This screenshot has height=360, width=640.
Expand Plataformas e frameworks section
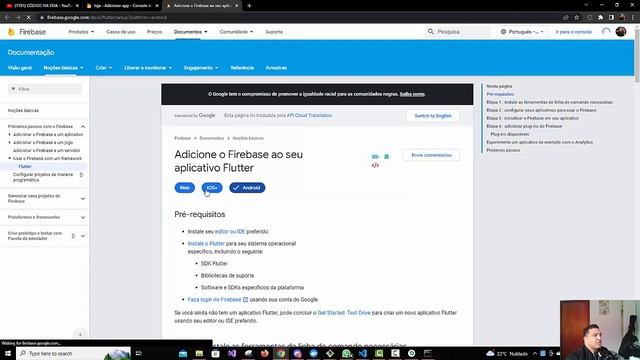pyautogui.click(x=83, y=217)
